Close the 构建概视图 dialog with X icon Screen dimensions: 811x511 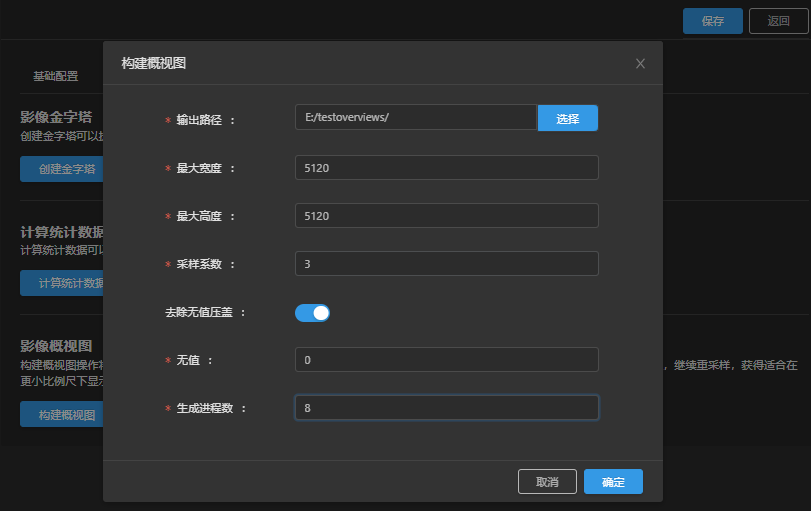(x=640, y=64)
